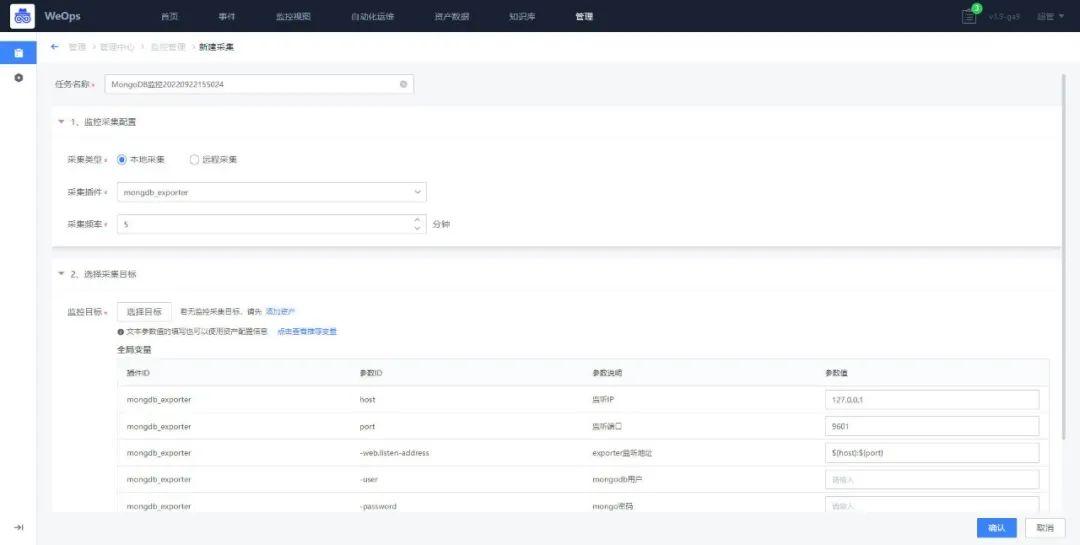Click the 分钟 unit label
This screenshot has height=545, width=1080.
tap(441, 225)
